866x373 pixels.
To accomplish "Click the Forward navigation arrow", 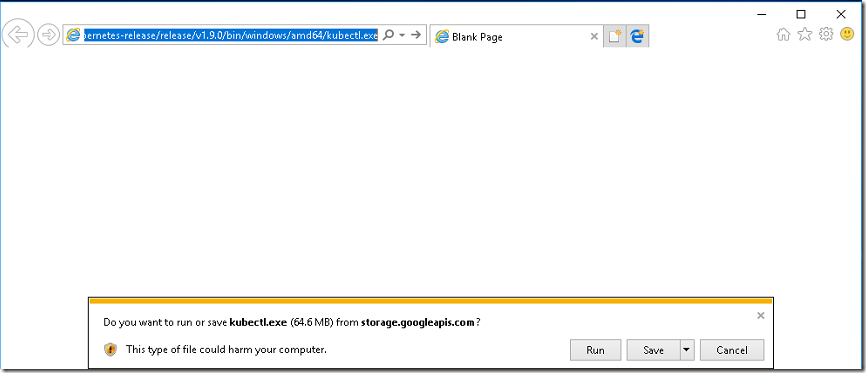I will pyautogui.click(x=49, y=35).
